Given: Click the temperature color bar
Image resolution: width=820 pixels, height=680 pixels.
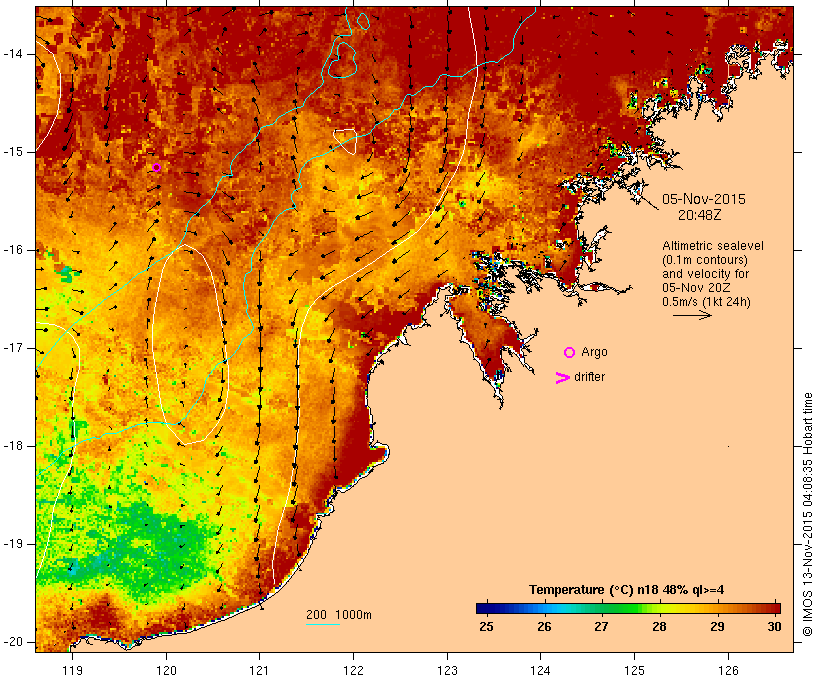Looking at the screenshot, I should [628, 608].
